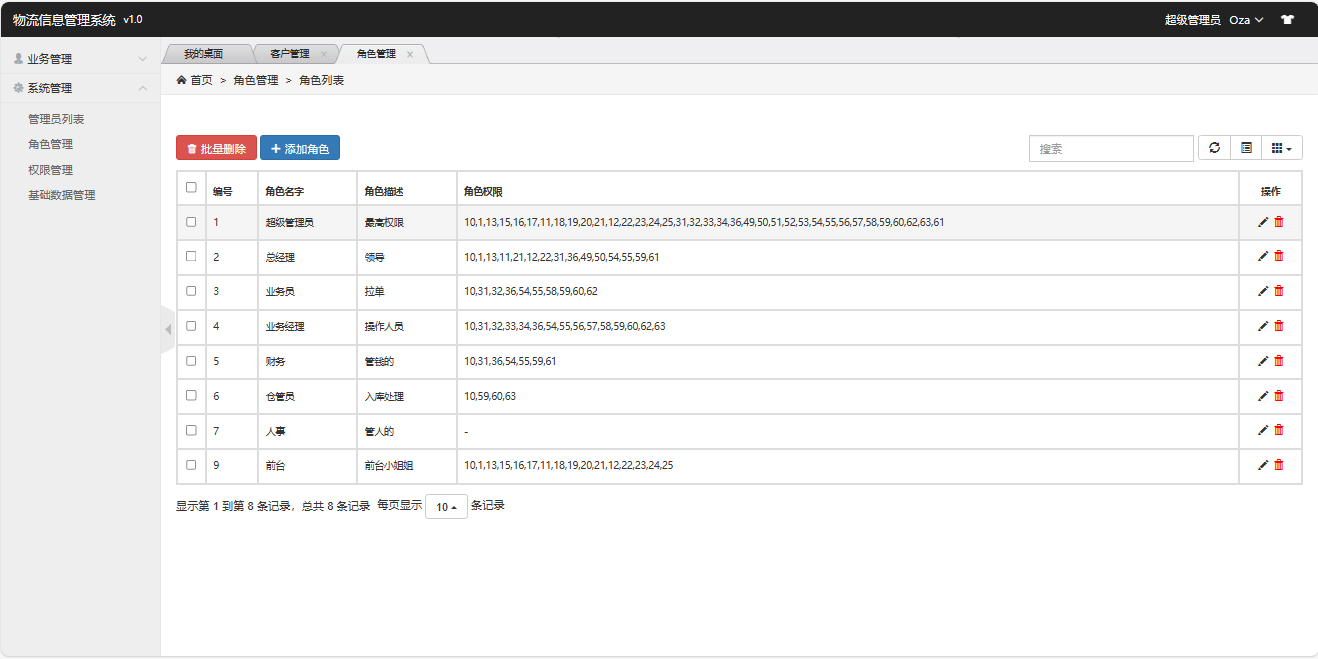Check the box for 财务 row
Image resolution: width=1318 pixels, height=659 pixels.
[x=191, y=361]
